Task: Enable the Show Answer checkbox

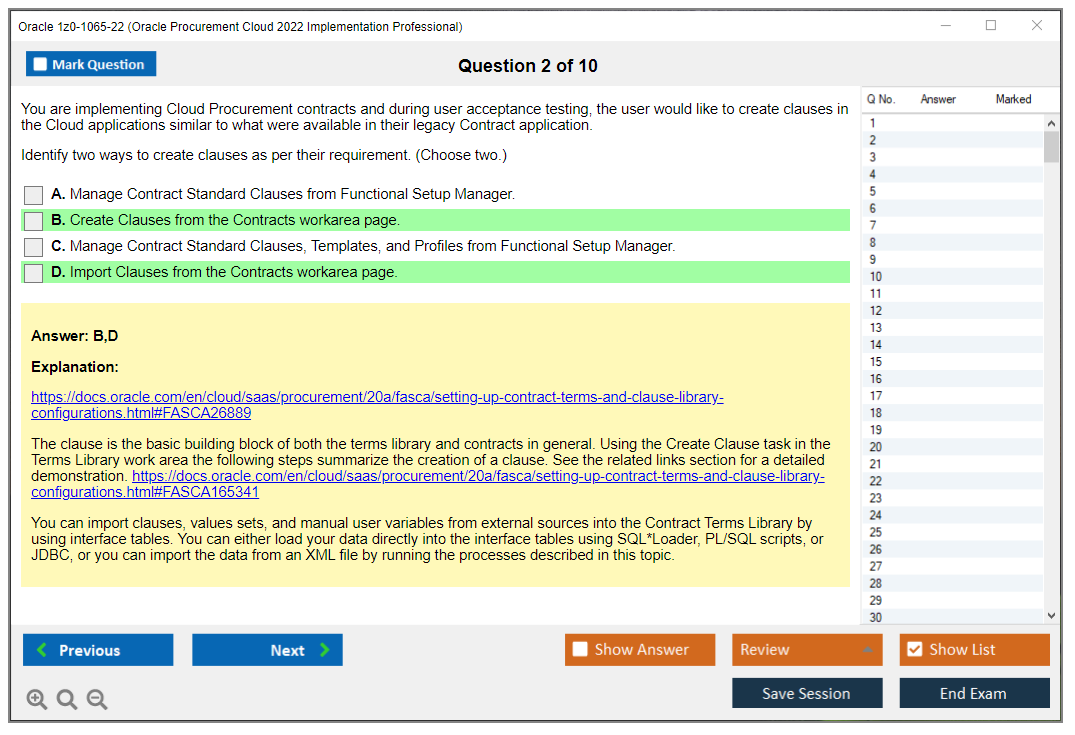Action: [580, 650]
